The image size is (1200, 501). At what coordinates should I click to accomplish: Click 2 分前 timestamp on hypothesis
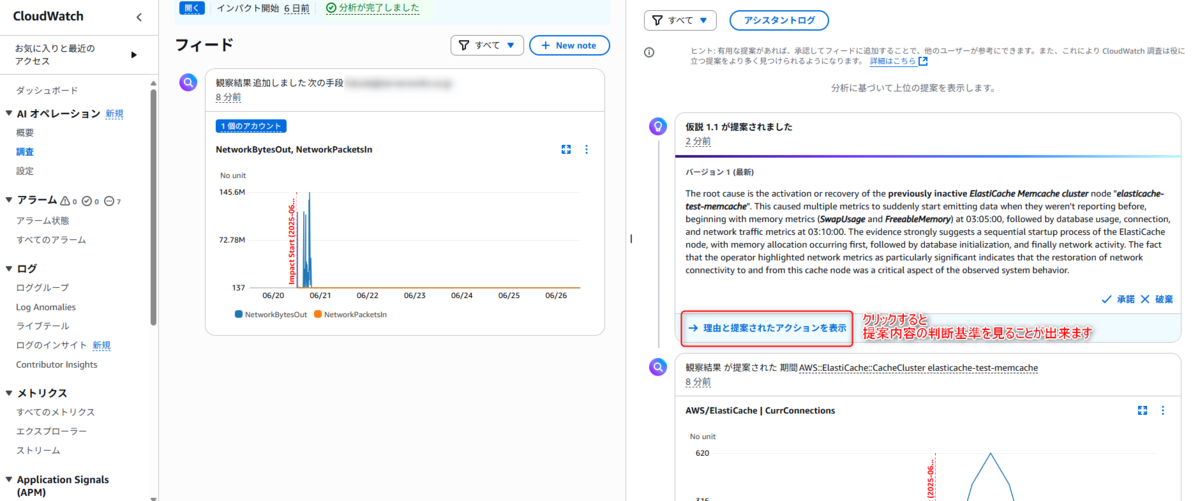pyautogui.click(x=698, y=143)
